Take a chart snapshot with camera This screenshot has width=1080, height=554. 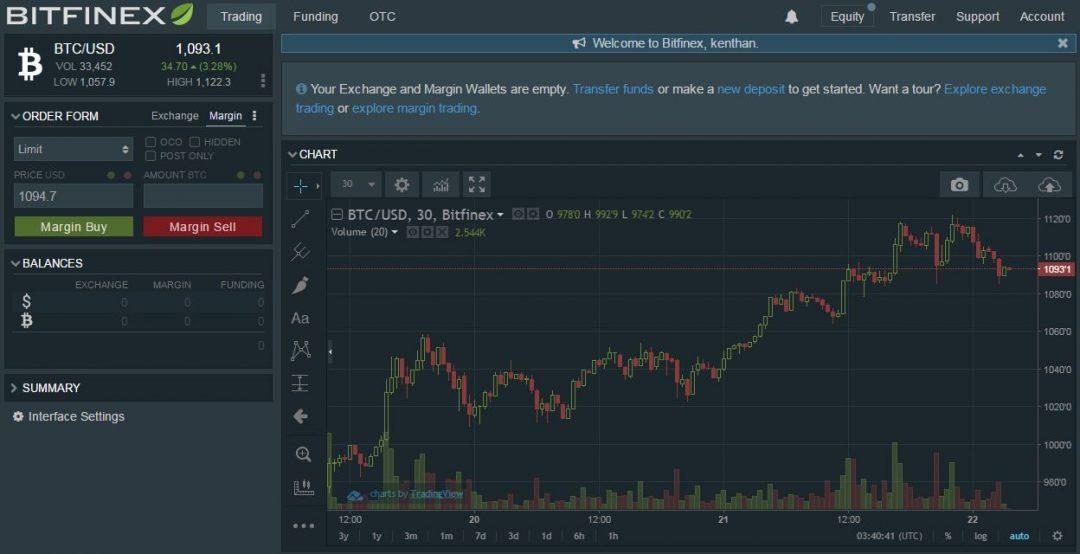pyautogui.click(x=959, y=185)
